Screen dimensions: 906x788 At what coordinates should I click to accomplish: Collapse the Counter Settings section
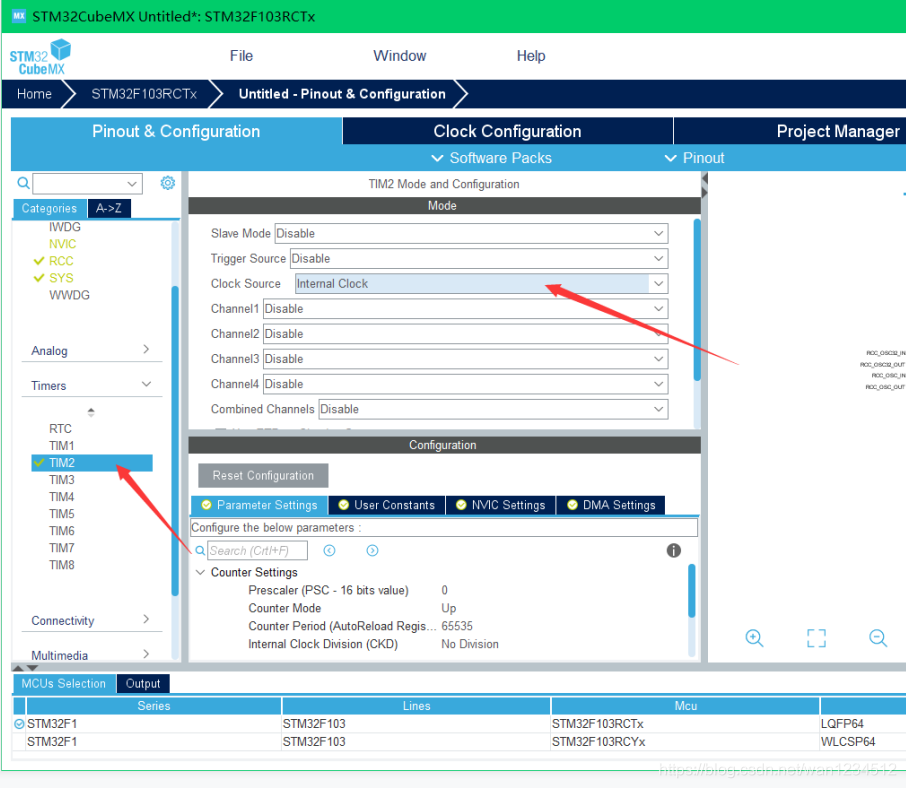201,573
